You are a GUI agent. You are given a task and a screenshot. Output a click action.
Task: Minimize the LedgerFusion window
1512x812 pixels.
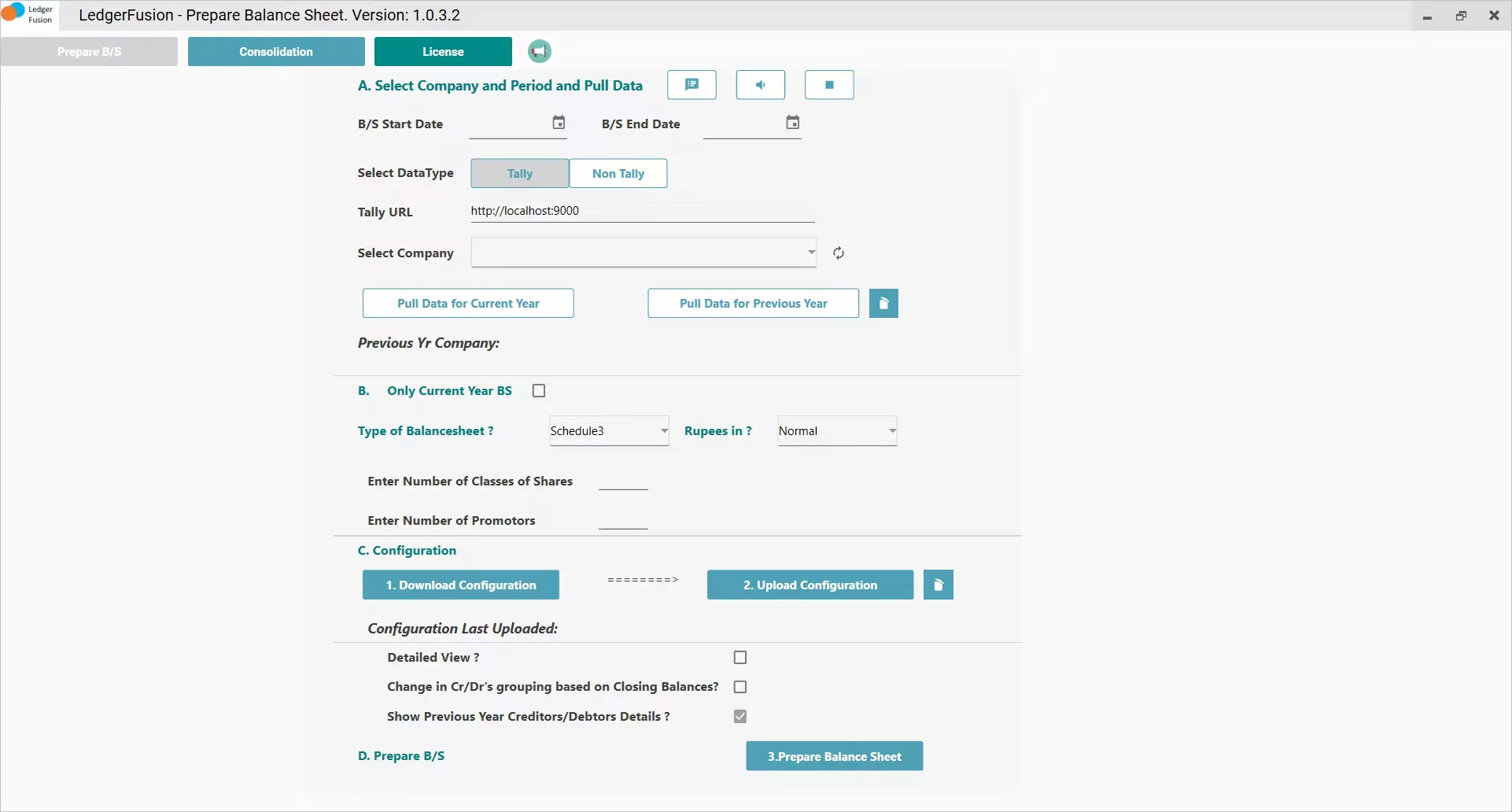tap(1427, 16)
